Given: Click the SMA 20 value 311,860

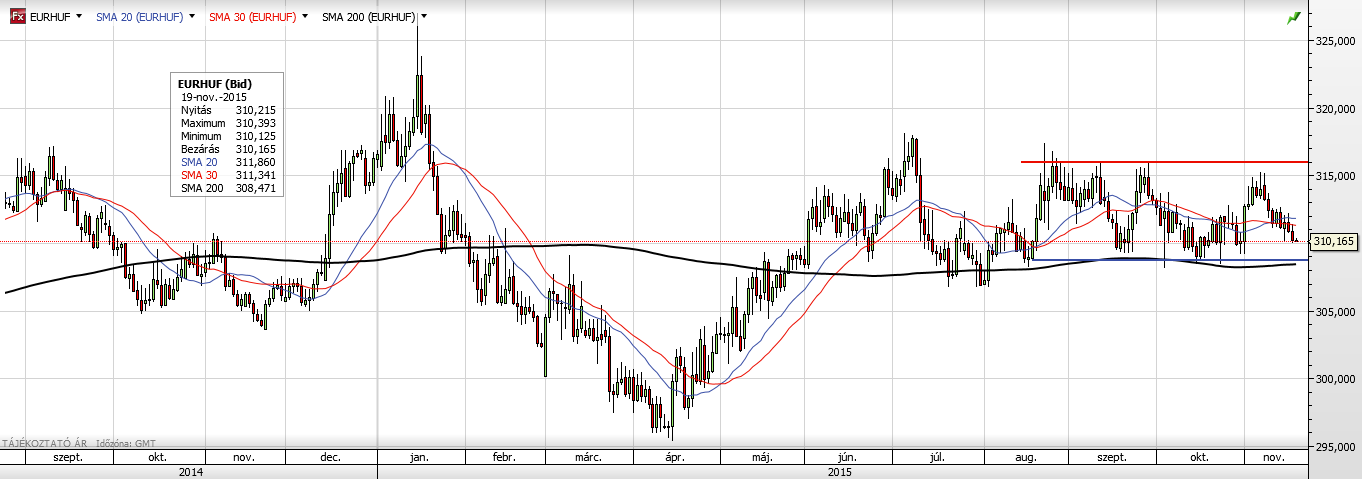Looking at the screenshot, I should (x=258, y=161).
